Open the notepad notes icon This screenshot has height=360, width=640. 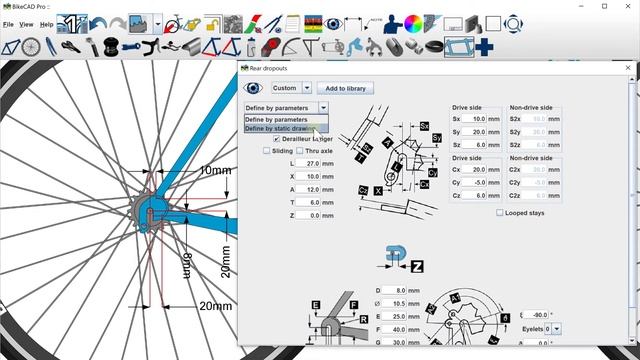coord(292,24)
